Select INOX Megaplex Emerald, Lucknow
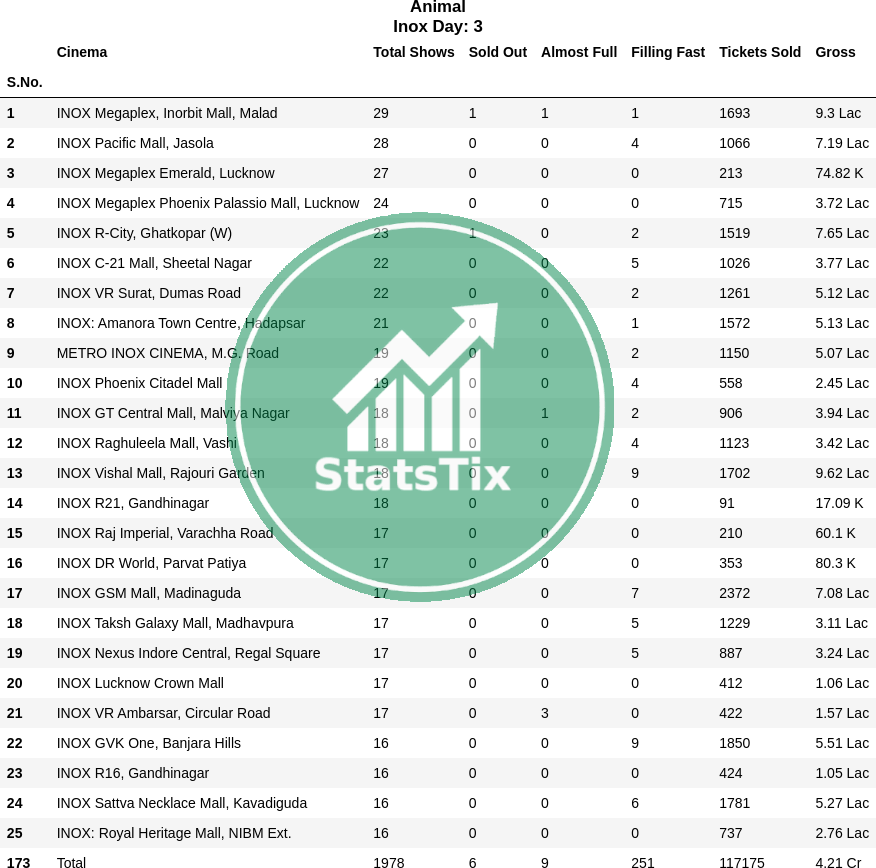876x868 pixels. point(165,173)
